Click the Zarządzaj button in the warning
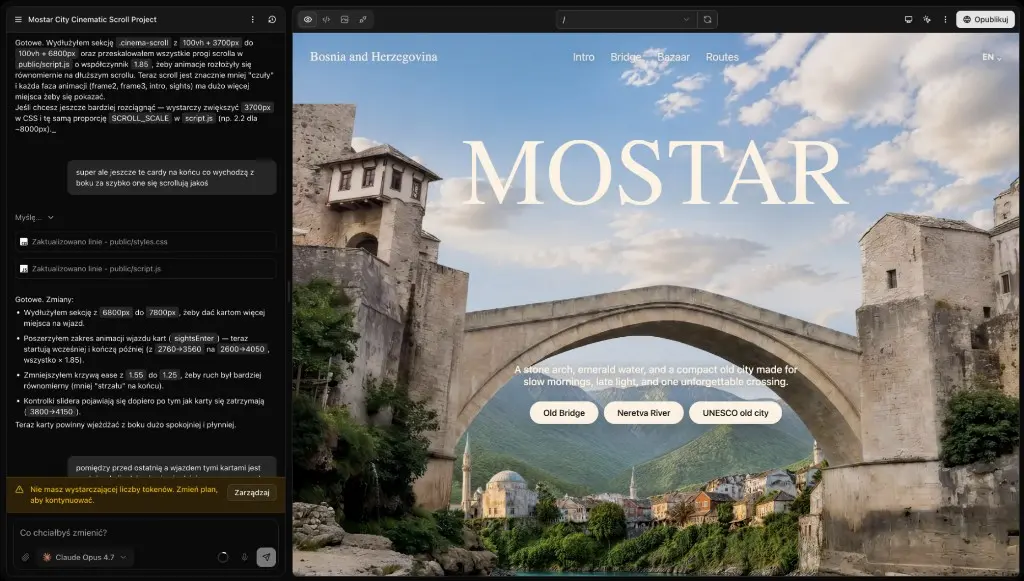The width and height of the screenshot is (1024, 581). point(251,493)
